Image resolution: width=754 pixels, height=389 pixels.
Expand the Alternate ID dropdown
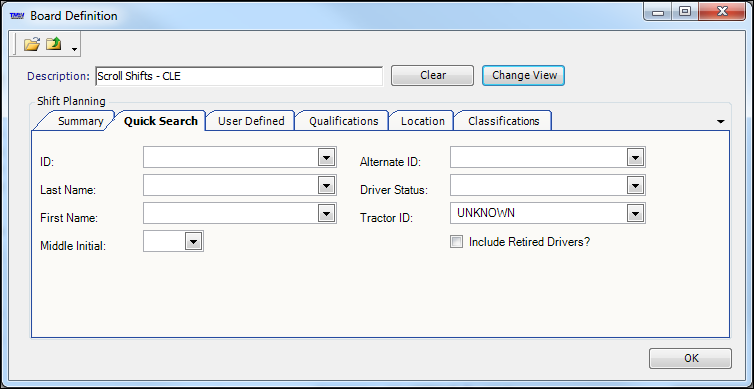(x=635, y=157)
